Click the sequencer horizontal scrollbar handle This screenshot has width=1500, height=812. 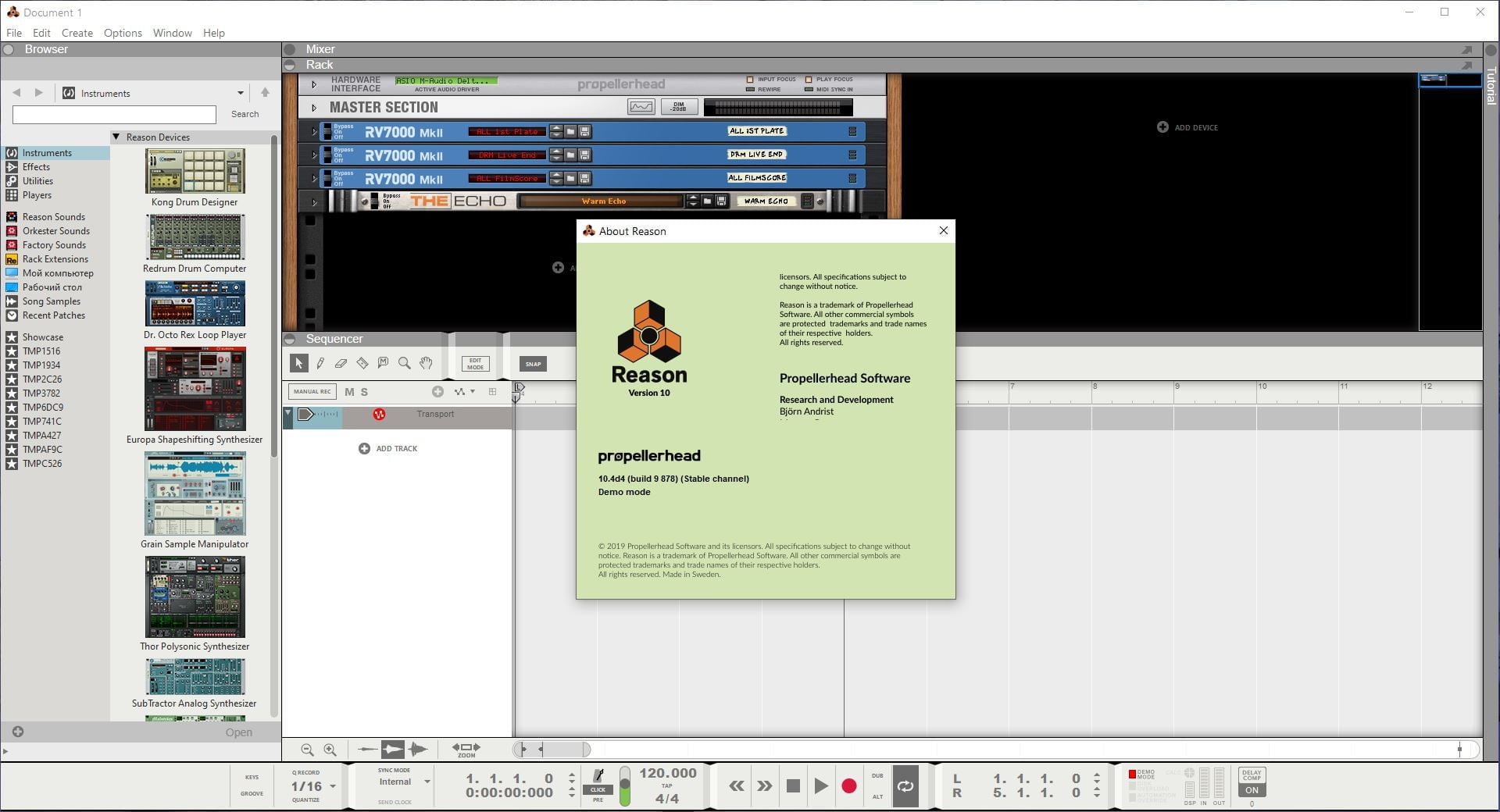(552, 750)
